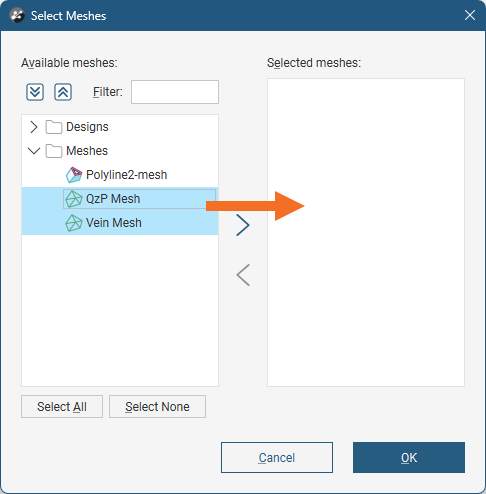486x494 pixels.
Task: Click the Meshes folder icon
Action: pyautogui.click(x=54, y=151)
